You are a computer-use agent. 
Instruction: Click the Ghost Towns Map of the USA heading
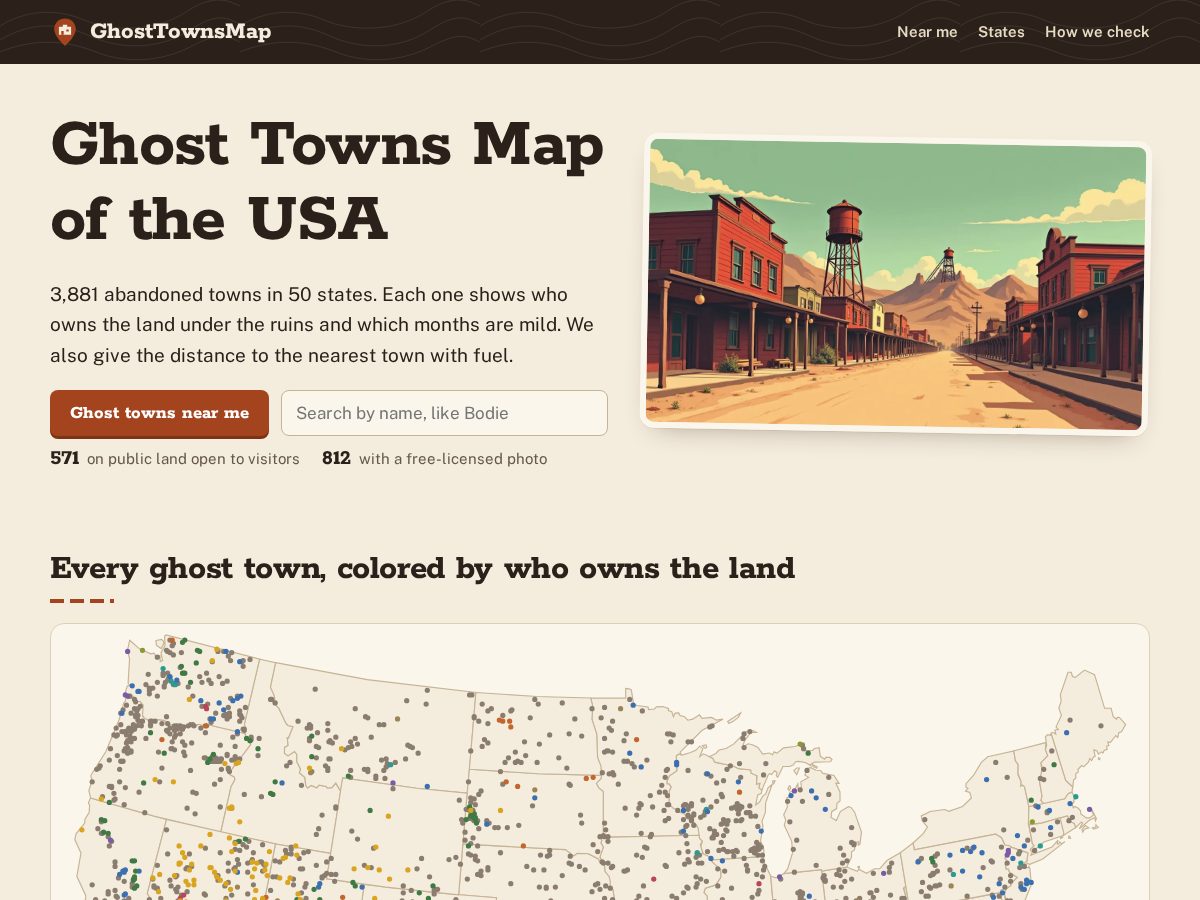pos(327,182)
